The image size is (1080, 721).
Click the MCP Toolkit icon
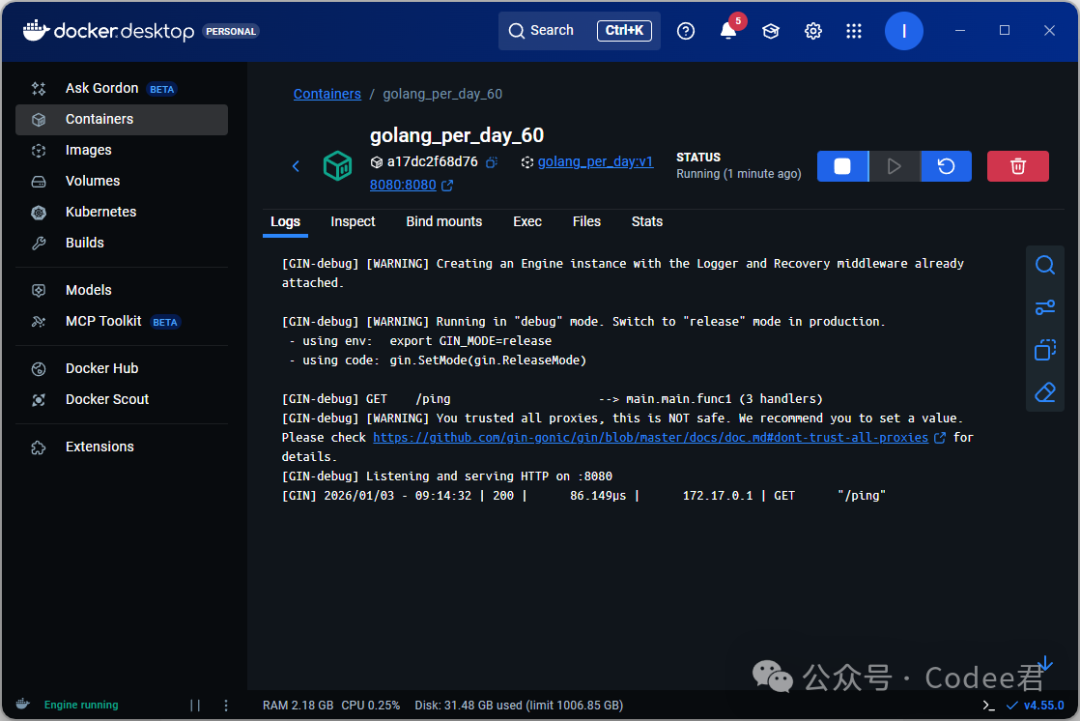[39, 322]
